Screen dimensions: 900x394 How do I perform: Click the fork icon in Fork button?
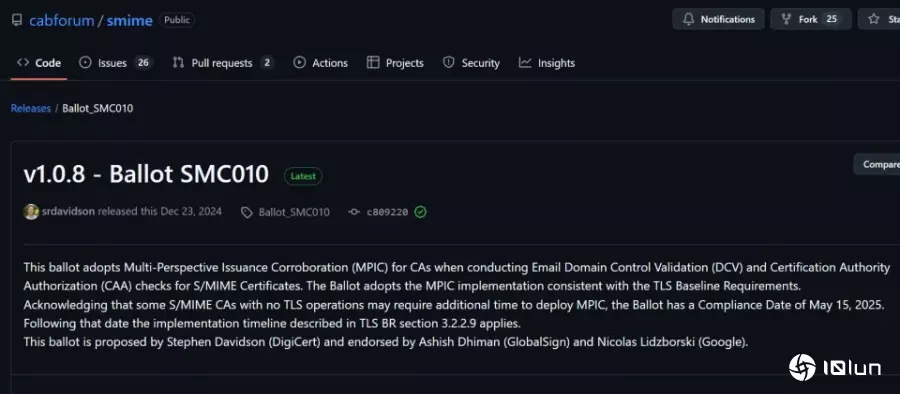[x=786, y=20]
